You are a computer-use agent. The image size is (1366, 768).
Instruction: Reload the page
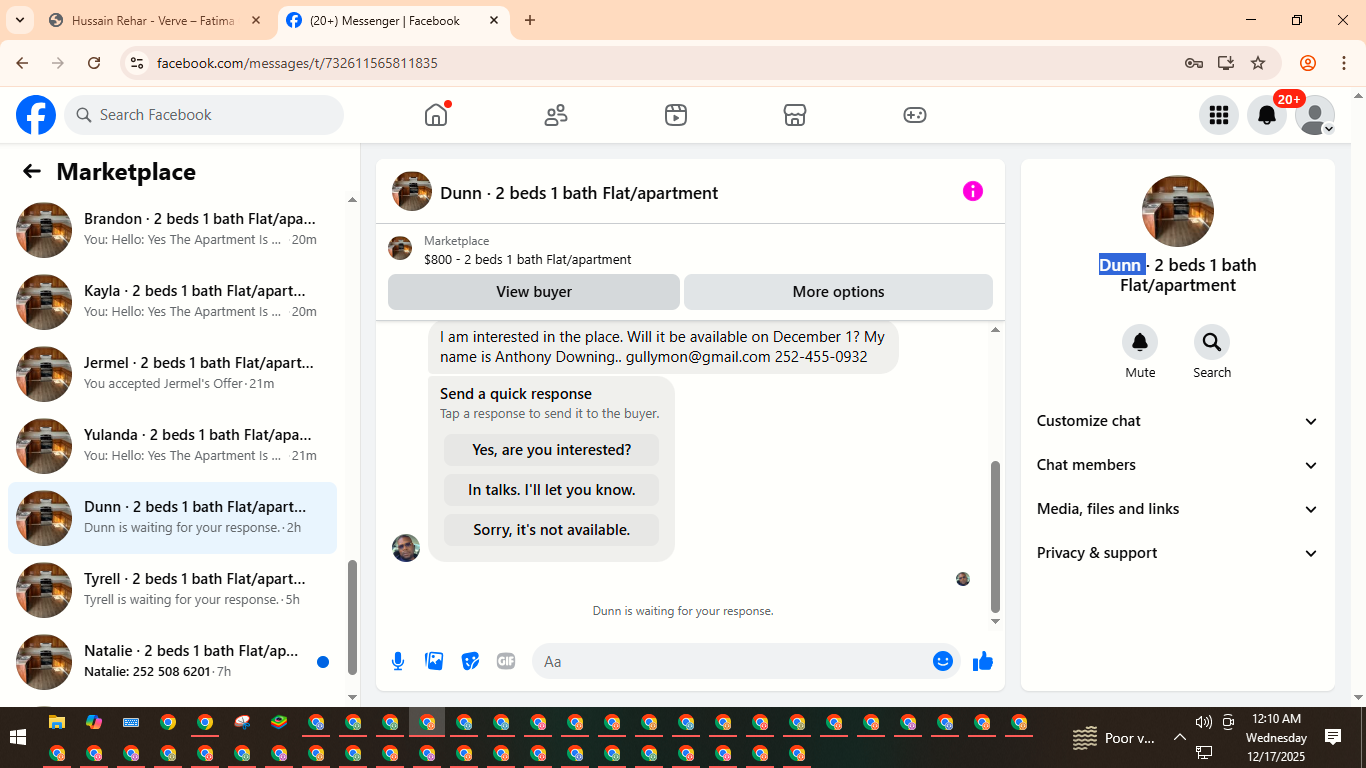point(94,63)
